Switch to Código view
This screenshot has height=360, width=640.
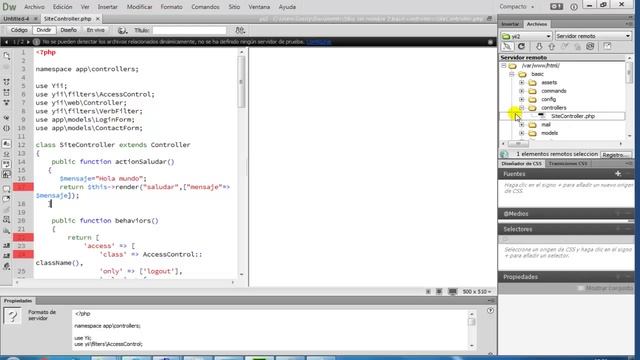(19, 30)
